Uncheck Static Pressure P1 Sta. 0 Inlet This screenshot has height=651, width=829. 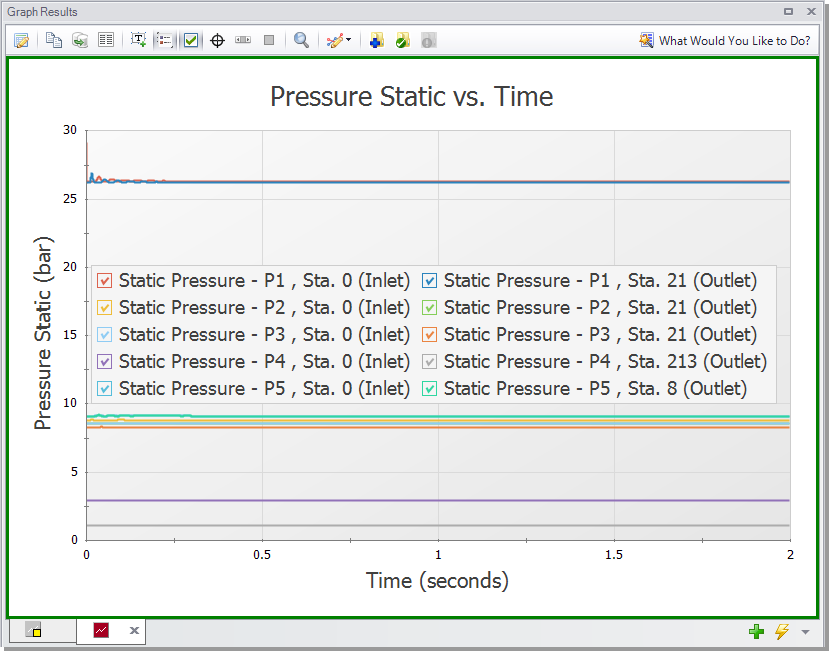(x=105, y=281)
